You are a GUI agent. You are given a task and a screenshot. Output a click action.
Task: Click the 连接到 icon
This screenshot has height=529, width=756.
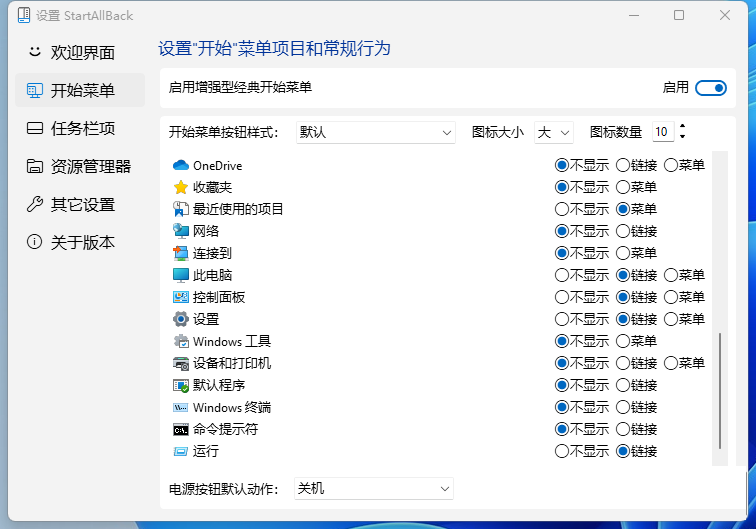(x=181, y=253)
